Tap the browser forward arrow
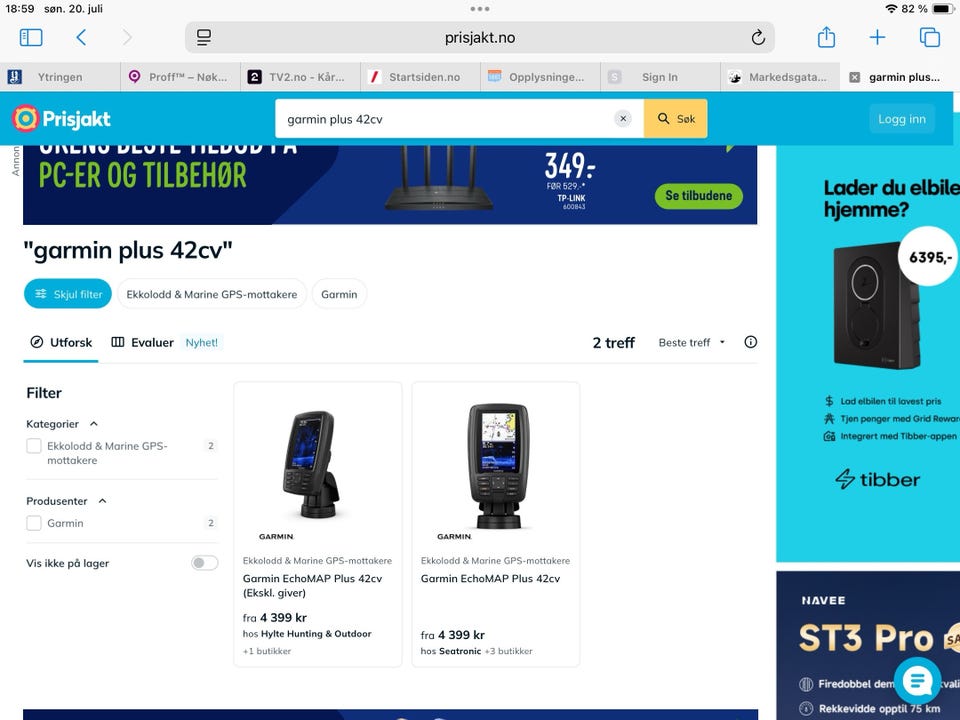The width and height of the screenshot is (960, 720). pos(127,37)
